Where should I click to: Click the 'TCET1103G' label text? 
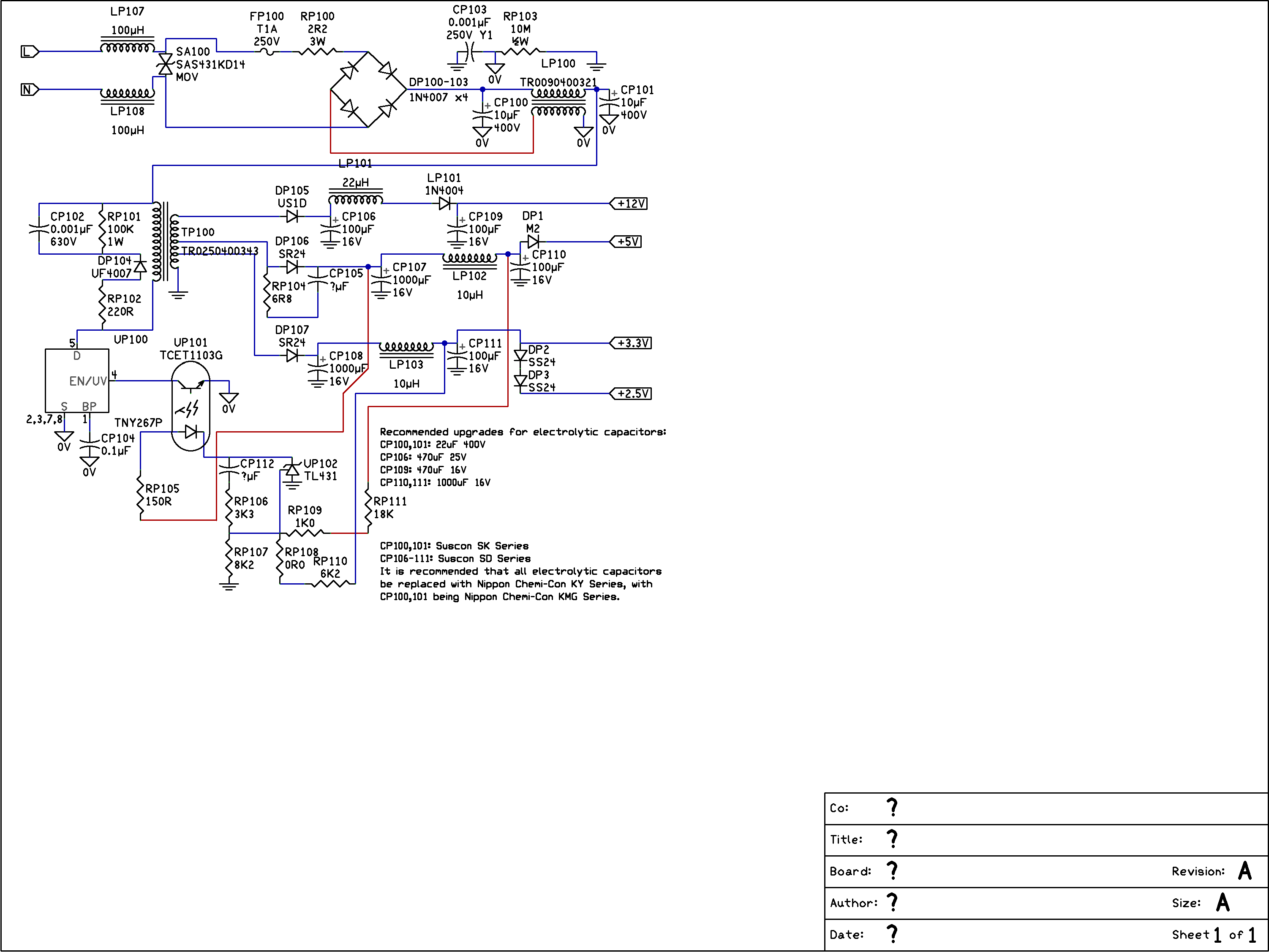tap(191, 355)
